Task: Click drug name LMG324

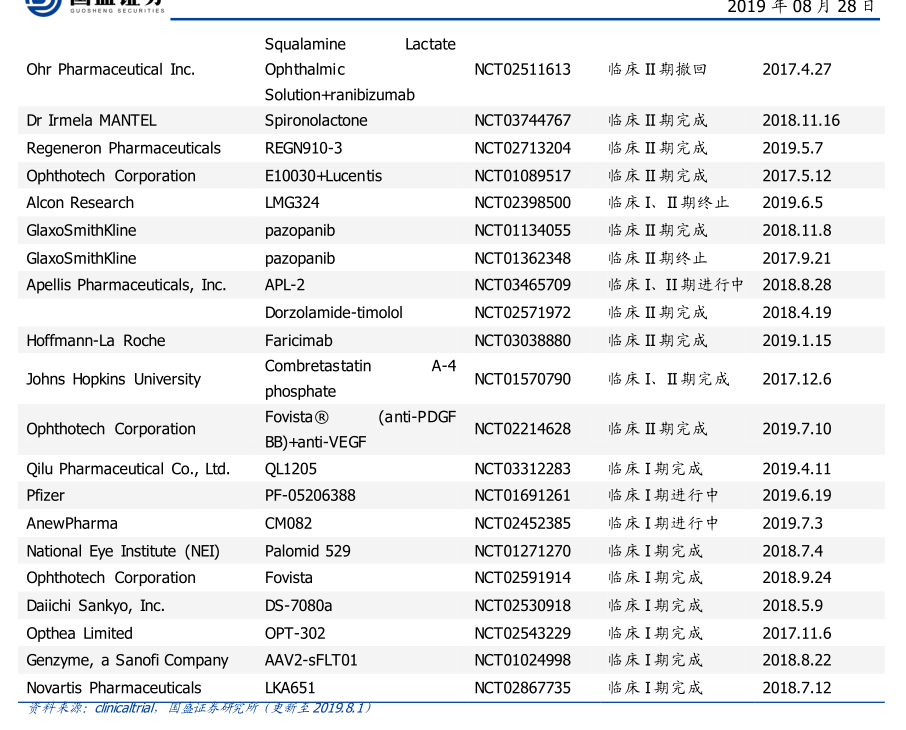Action: point(292,203)
